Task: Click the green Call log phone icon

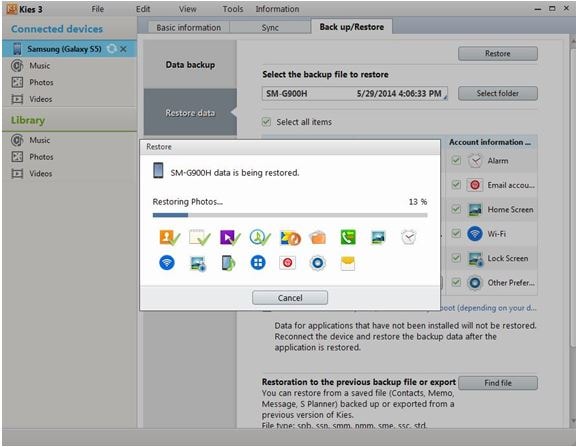Action: [348, 237]
